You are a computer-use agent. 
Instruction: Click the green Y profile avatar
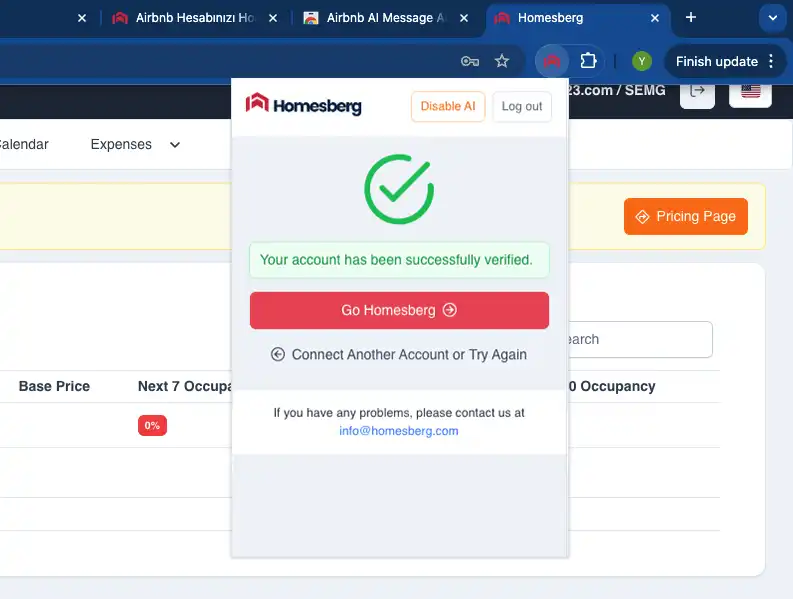click(642, 61)
